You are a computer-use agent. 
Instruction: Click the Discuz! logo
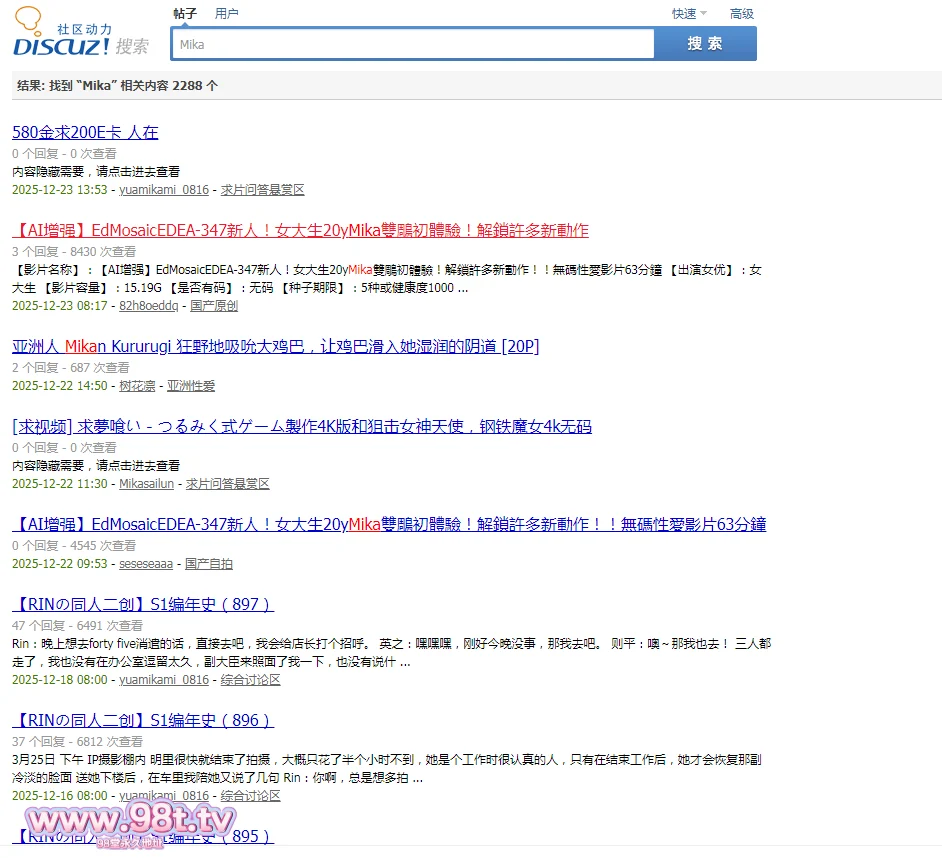62,36
